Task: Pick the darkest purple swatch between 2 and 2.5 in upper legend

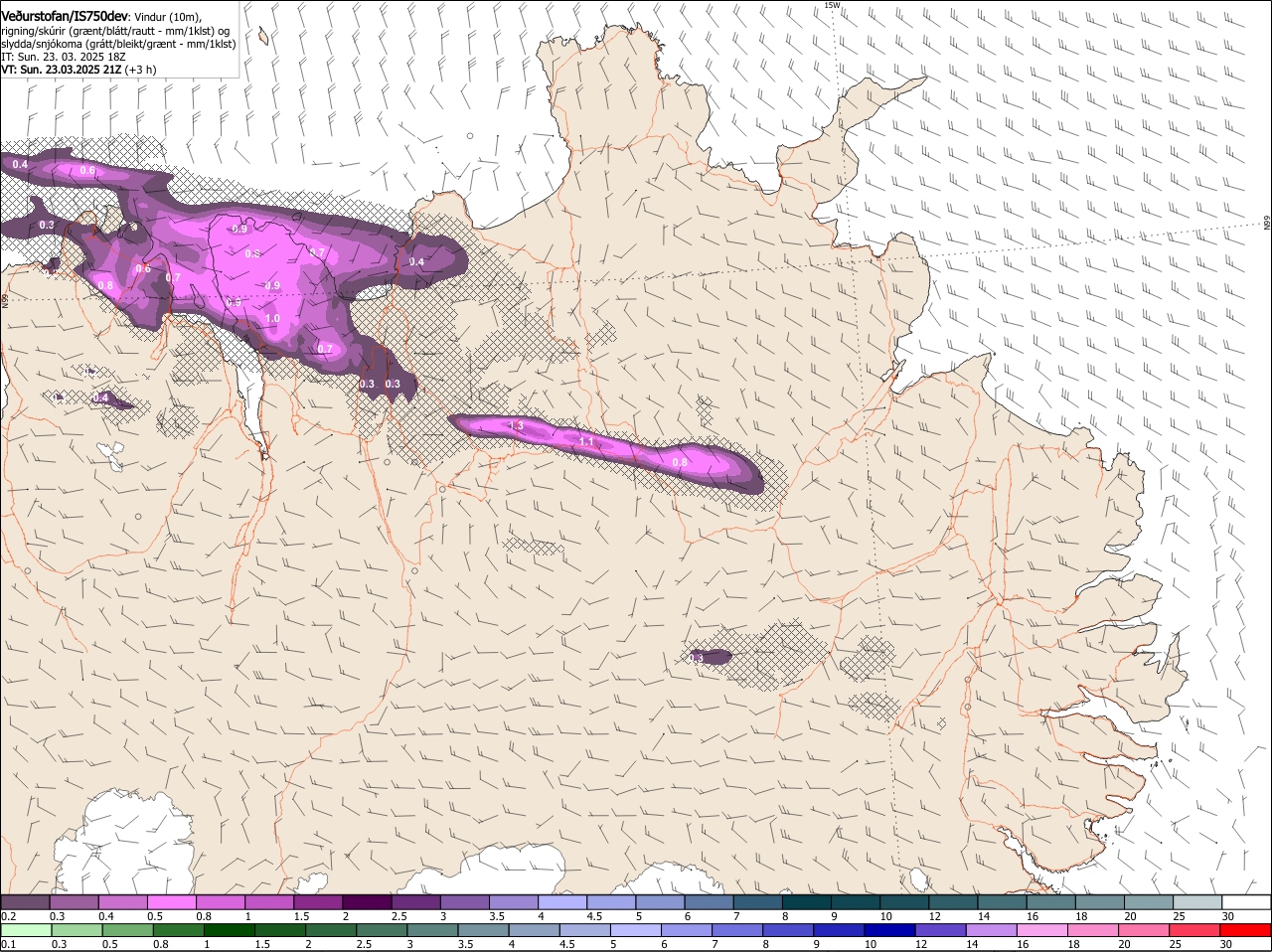Action: [367, 901]
